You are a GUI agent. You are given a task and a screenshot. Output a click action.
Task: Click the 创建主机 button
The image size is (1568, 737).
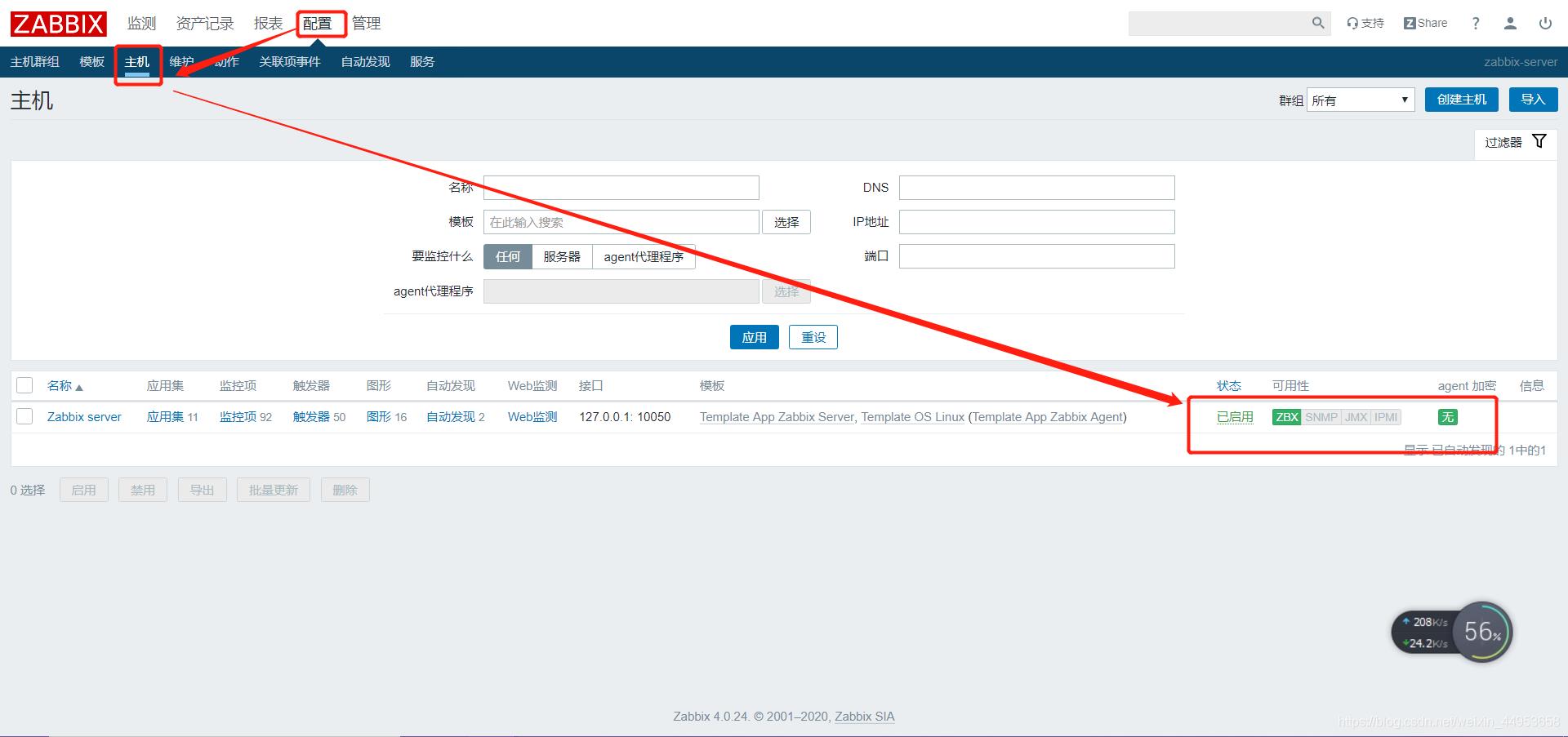(1462, 100)
